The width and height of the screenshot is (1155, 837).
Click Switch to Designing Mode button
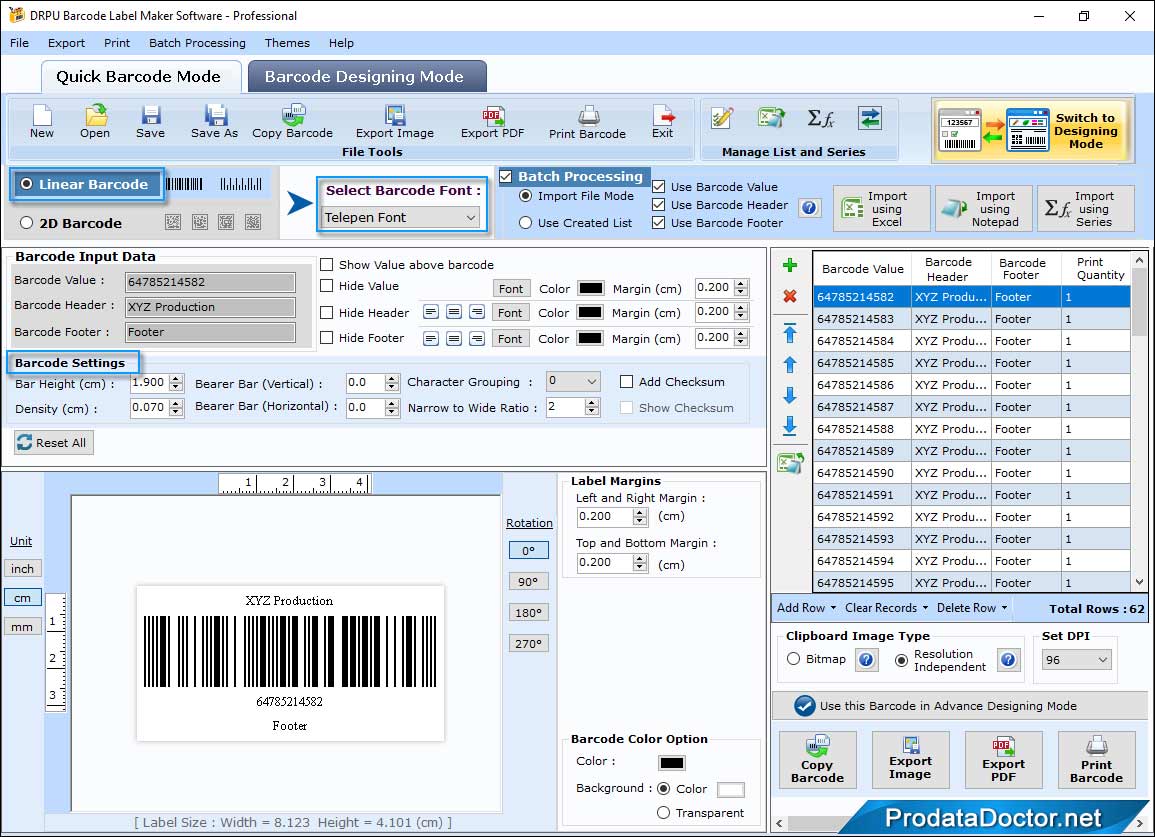(x=1032, y=131)
